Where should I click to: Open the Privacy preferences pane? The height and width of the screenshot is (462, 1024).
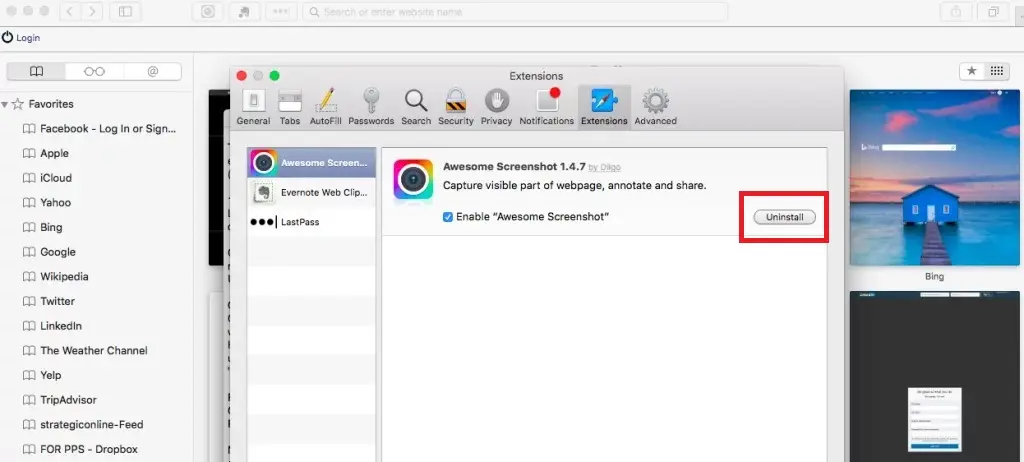click(496, 108)
